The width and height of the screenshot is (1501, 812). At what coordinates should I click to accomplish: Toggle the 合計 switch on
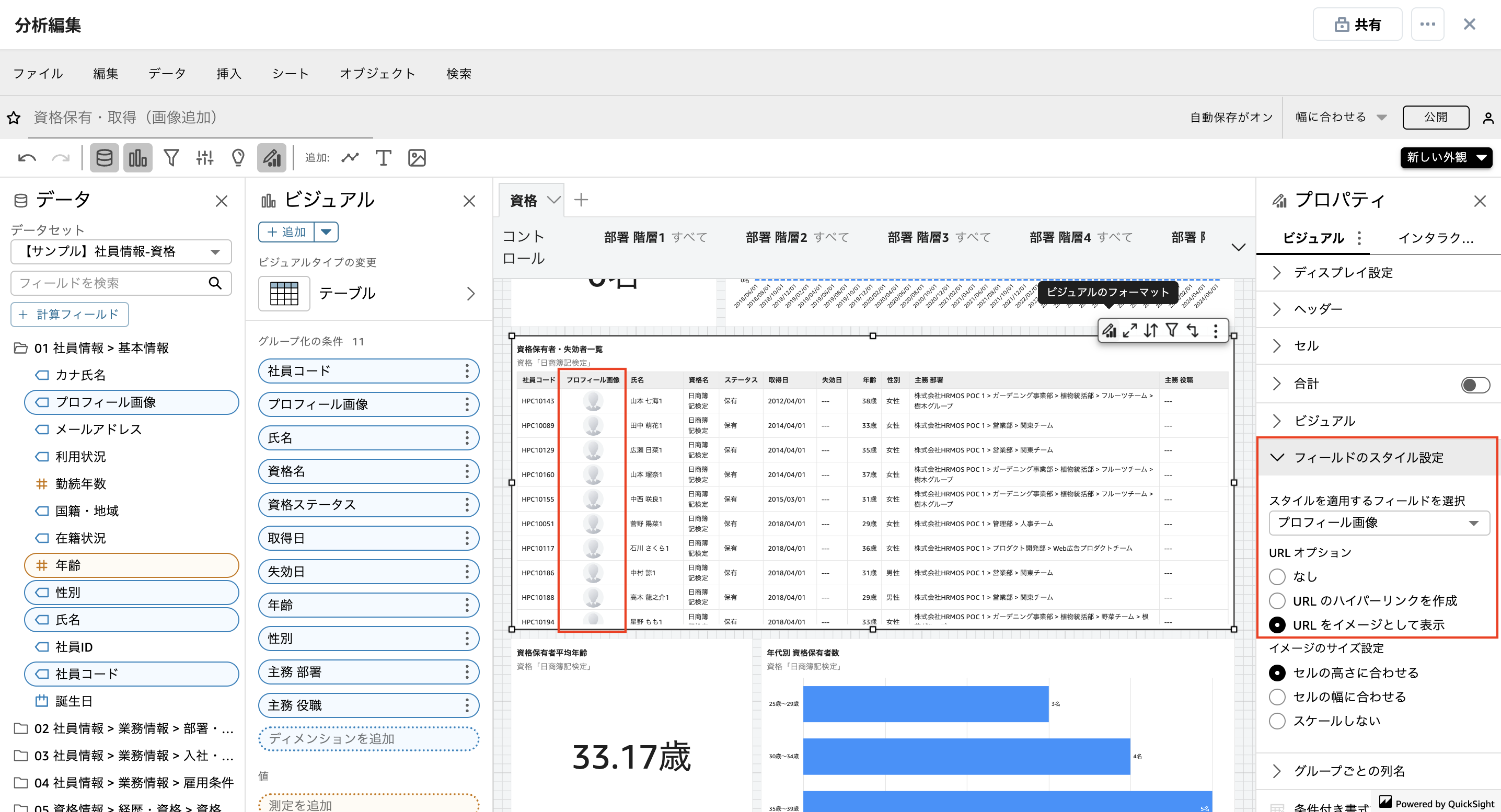1475,385
